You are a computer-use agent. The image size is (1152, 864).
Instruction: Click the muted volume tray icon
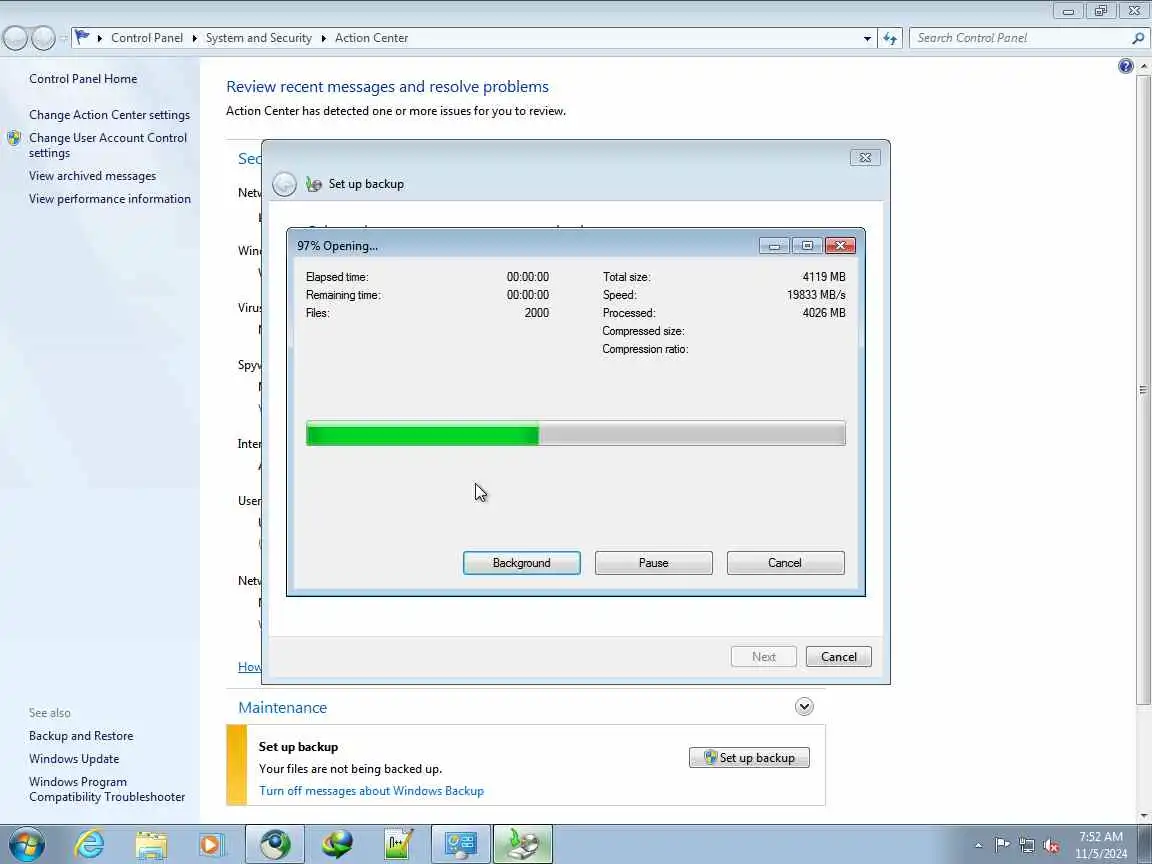click(x=1051, y=846)
